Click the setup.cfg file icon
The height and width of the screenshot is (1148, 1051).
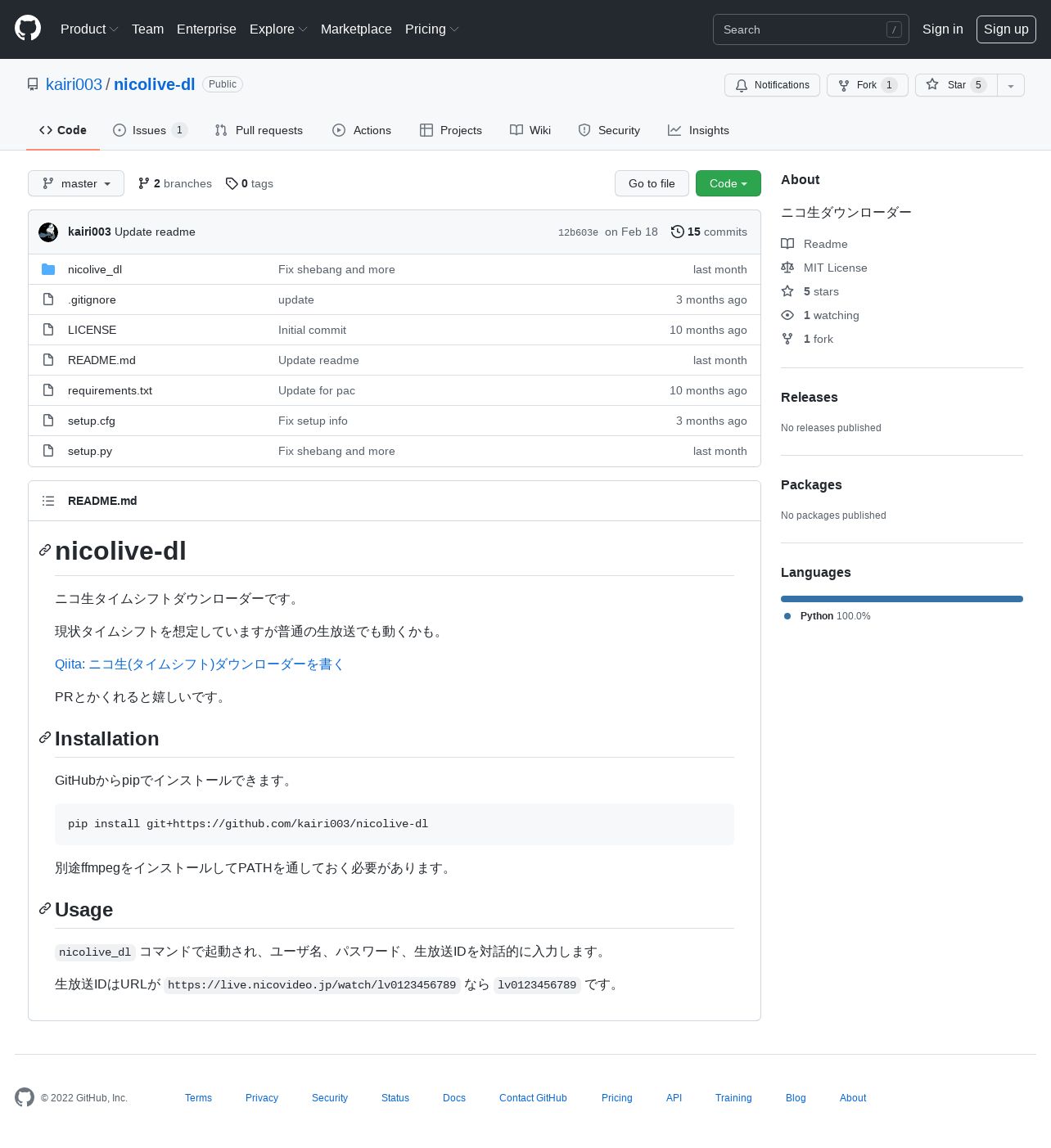(48, 421)
